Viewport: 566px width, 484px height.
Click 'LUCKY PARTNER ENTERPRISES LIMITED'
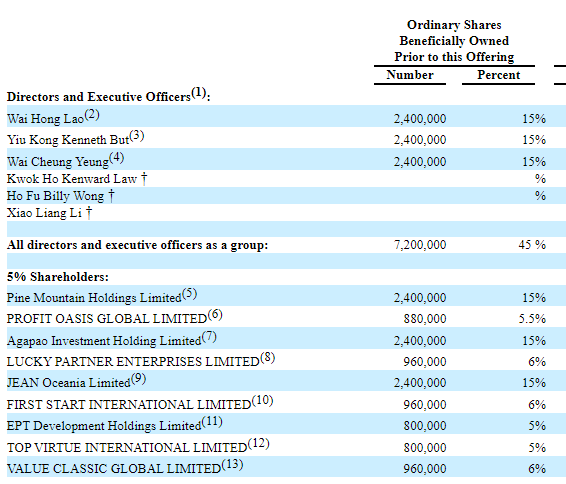tap(133, 362)
